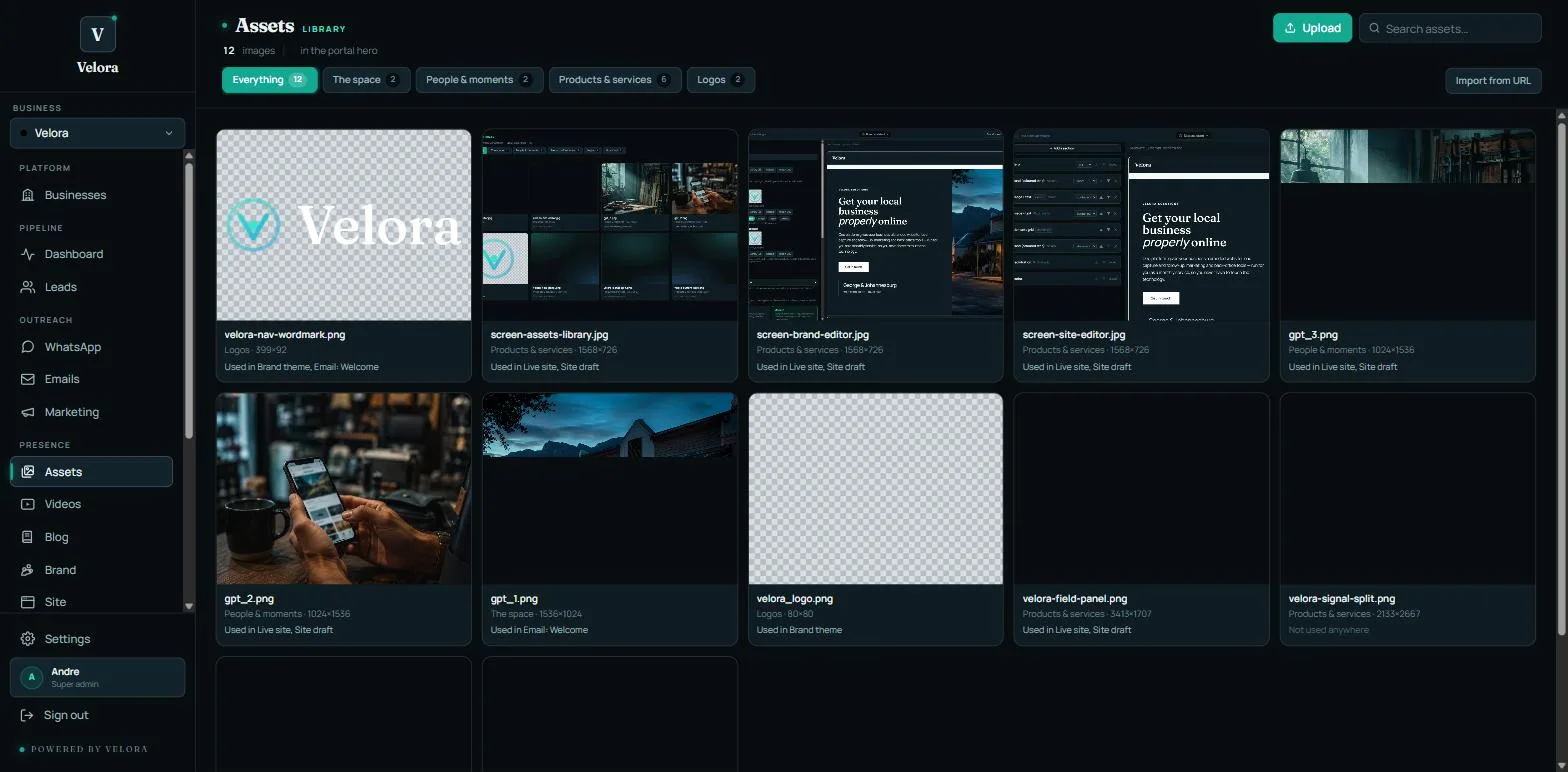Click the Videos play icon
Viewport: 1568px width, 772px height.
(x=28, y=504)
